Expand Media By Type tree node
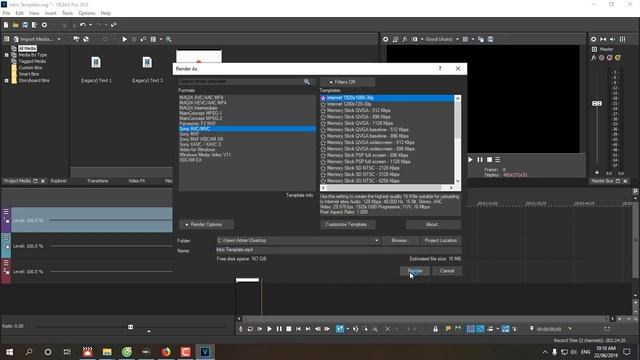 (7, 55)
